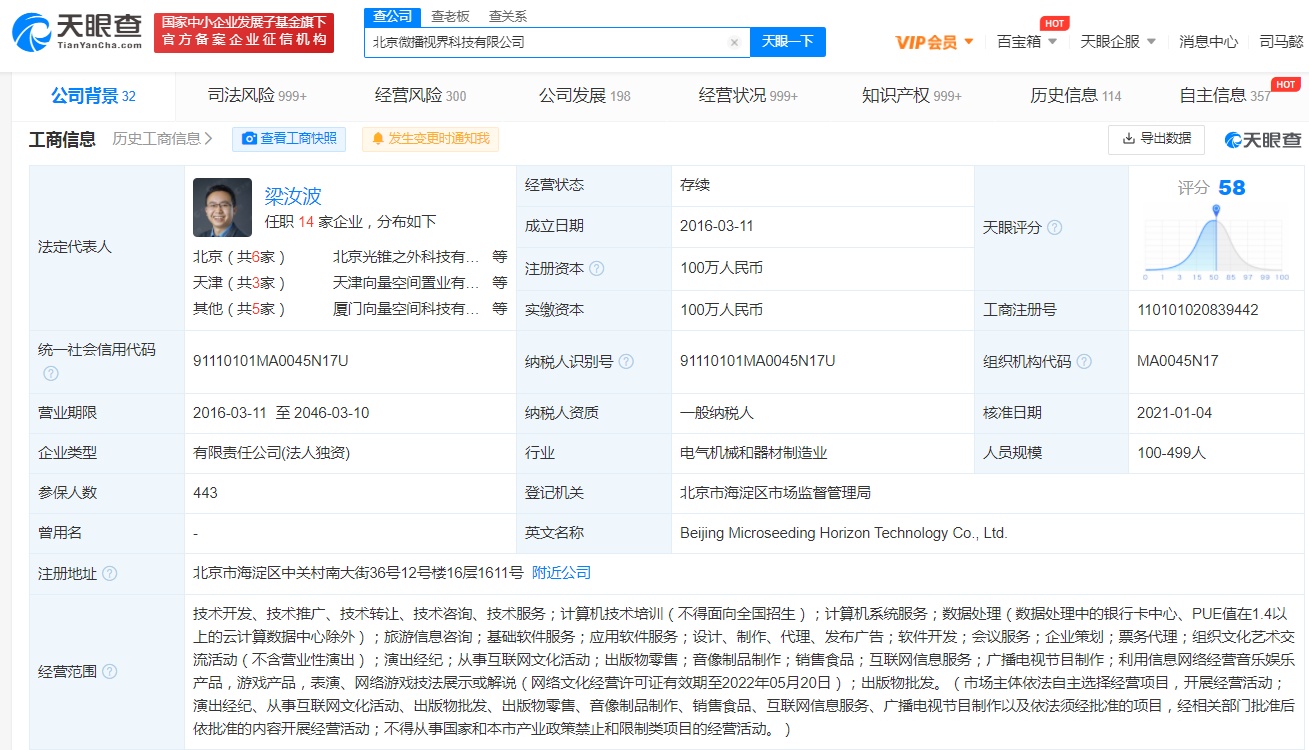Click the help icon under 统一社会信用代码
Viewport: 1309px width, 750px height.
[51, 373]
